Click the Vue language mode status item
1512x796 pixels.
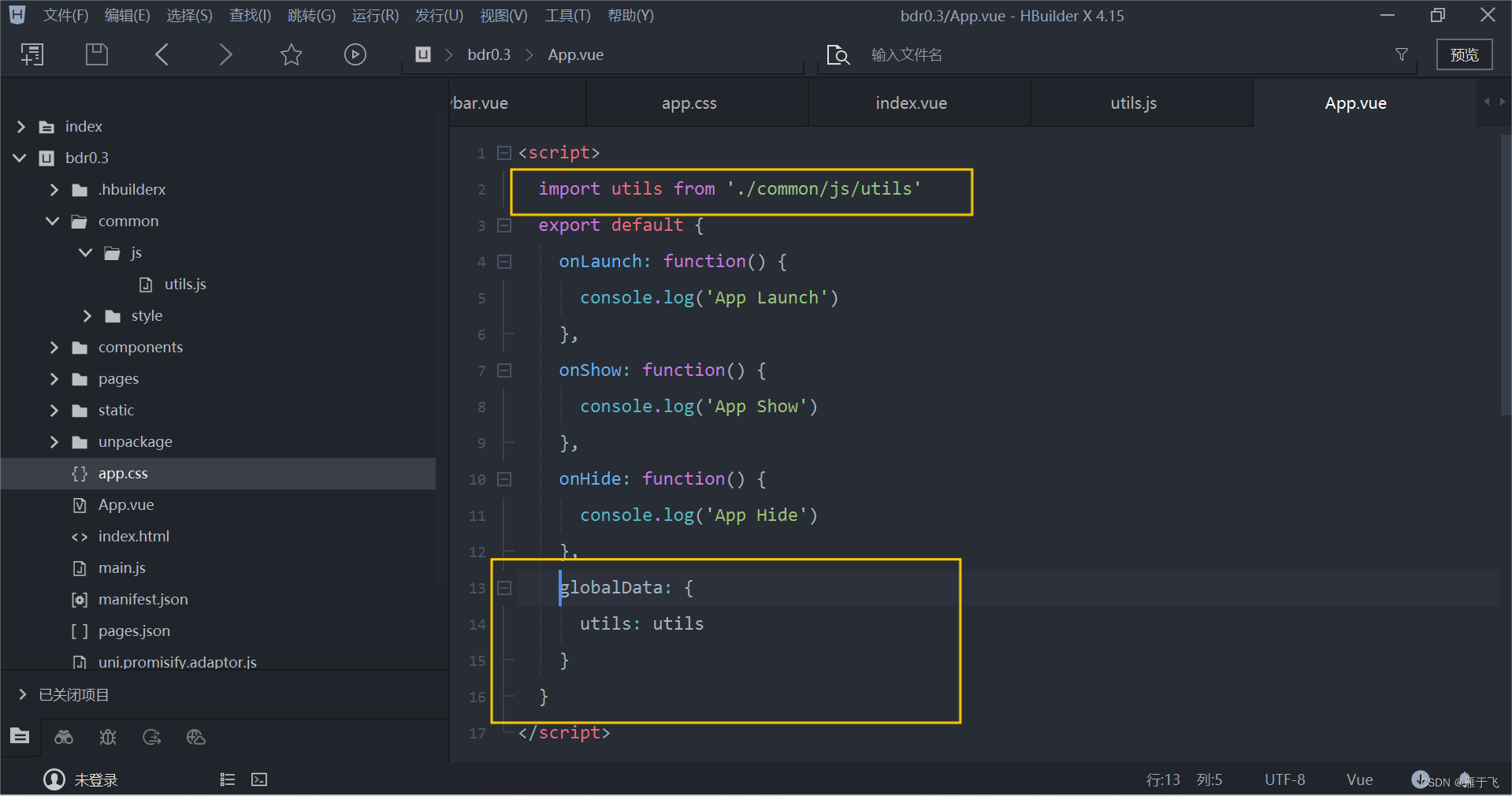1360,779
